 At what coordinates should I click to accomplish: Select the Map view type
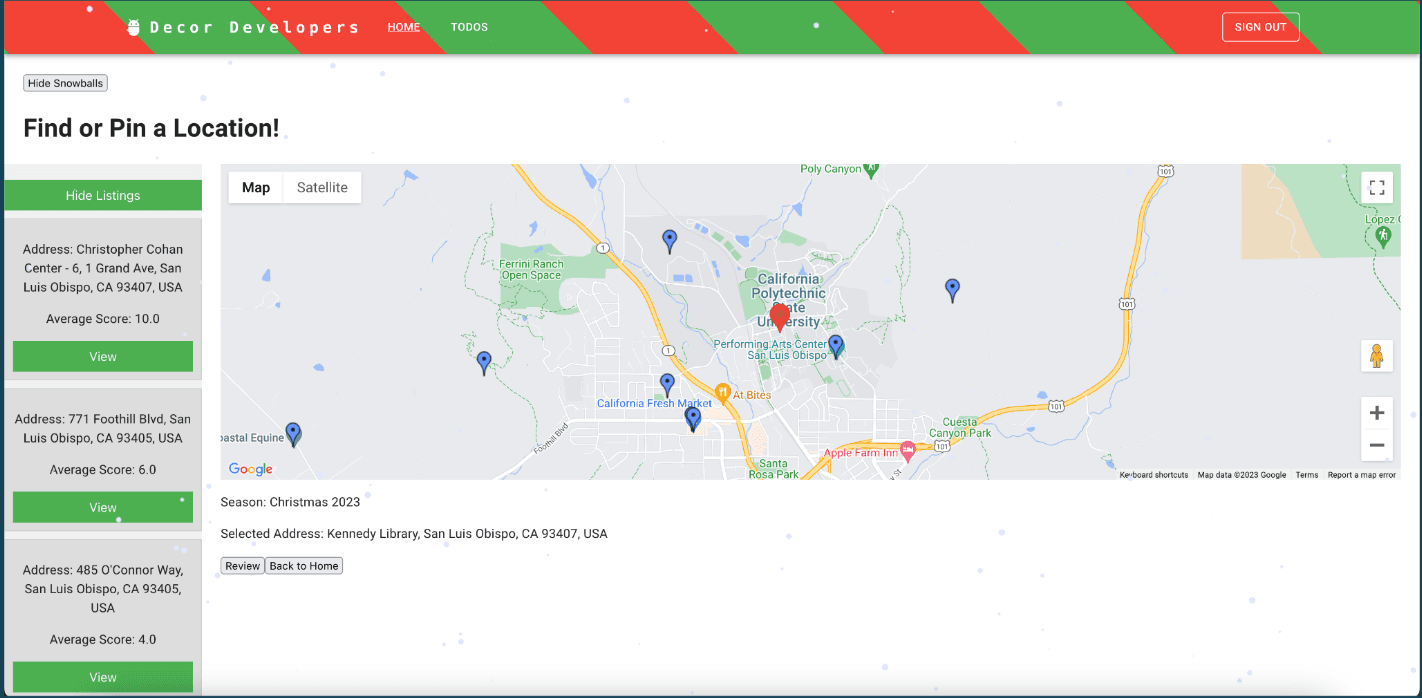click(256, 188)
